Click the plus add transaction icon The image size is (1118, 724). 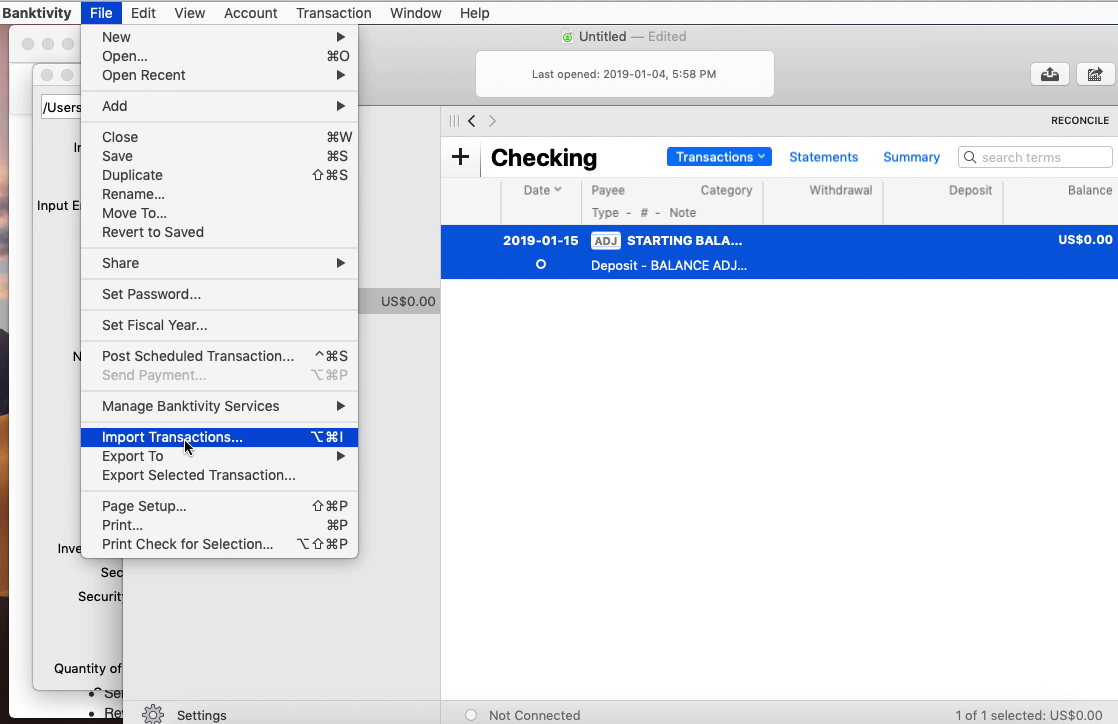[461, 157]
